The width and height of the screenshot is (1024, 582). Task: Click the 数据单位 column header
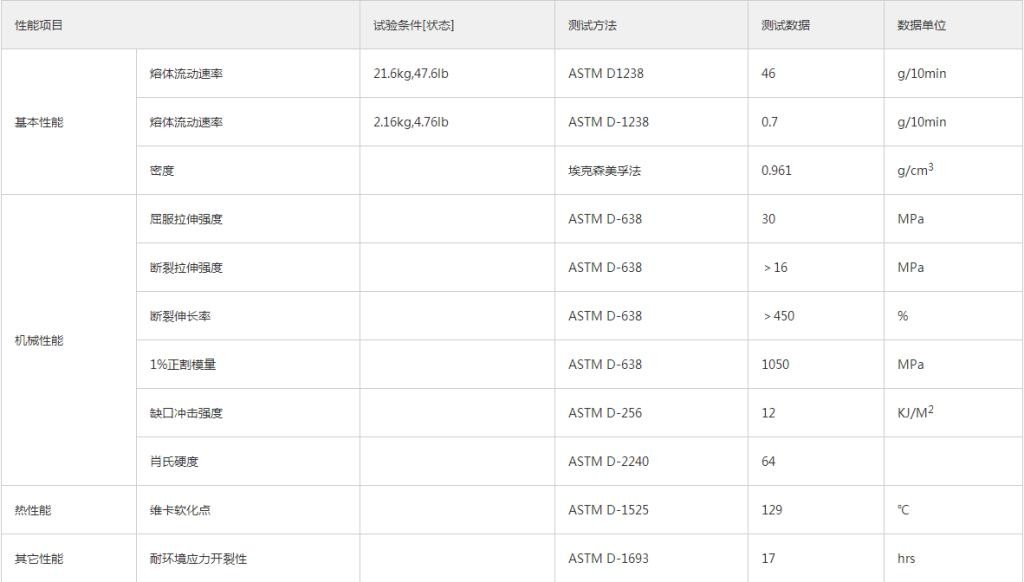pyautogui.click(x=921, y=25)
